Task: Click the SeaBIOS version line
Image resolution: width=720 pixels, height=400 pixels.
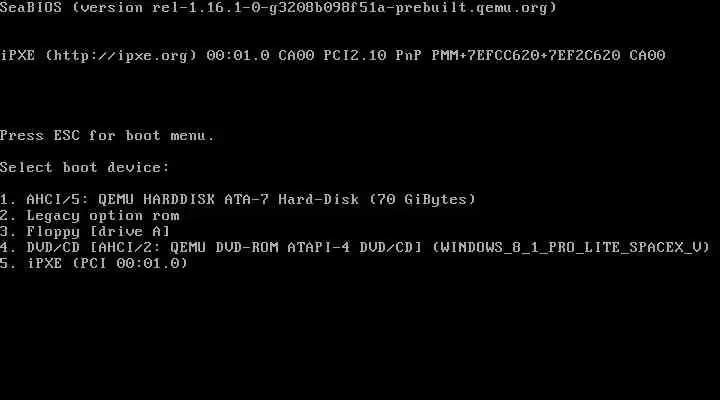Action: coord(278,8)
